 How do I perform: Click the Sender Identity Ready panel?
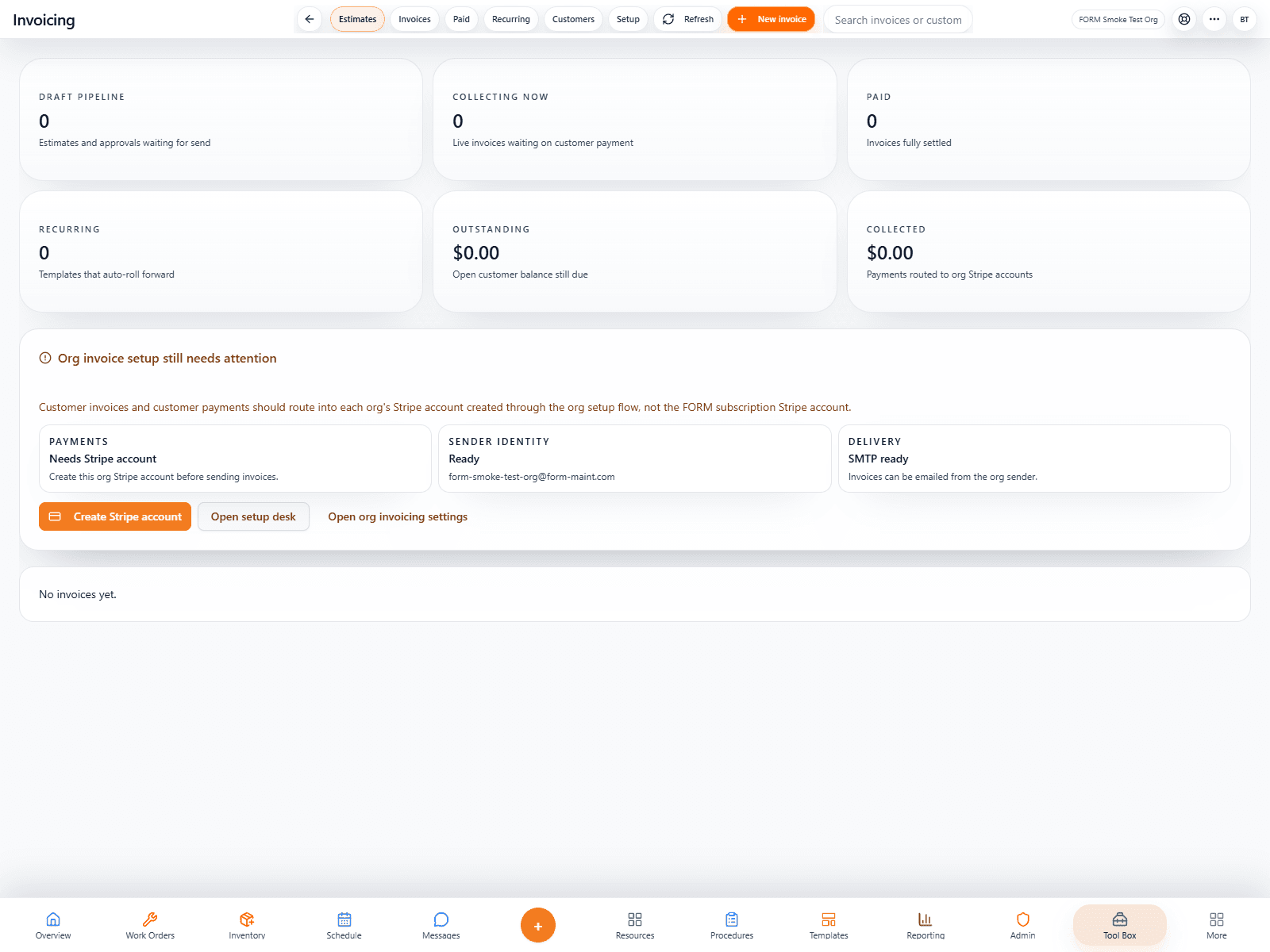tap(635, 459)
